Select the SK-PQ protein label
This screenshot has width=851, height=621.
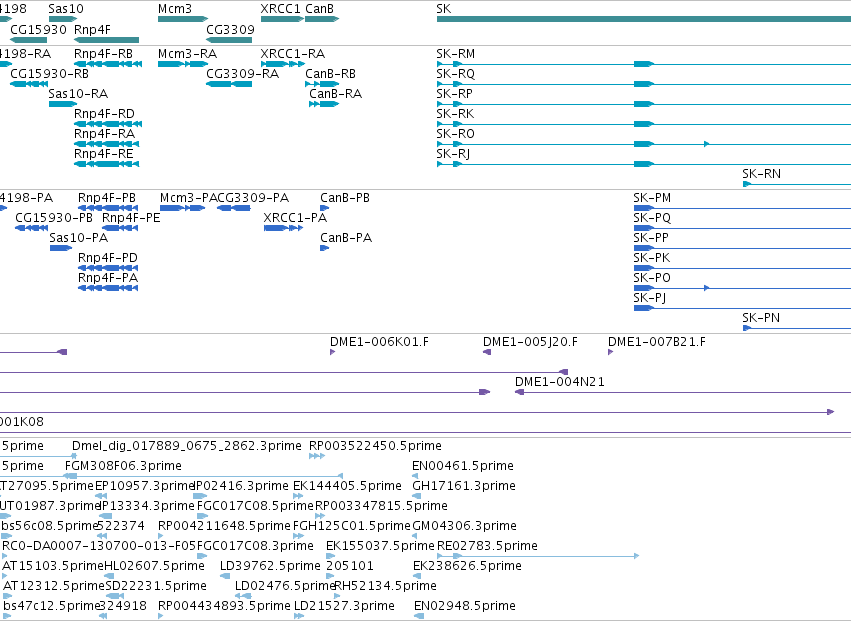coord(652,218)
